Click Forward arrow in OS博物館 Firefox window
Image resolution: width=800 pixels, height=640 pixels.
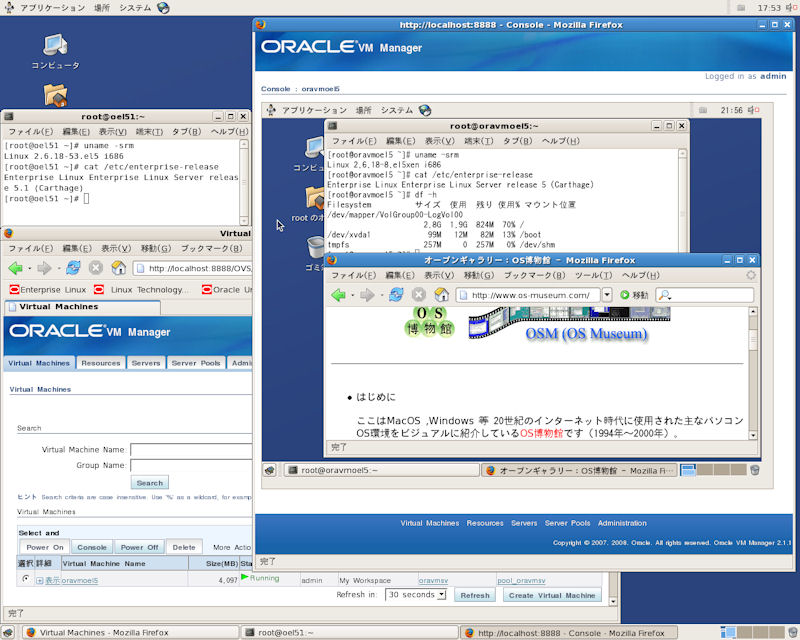(x=367, y=294)
